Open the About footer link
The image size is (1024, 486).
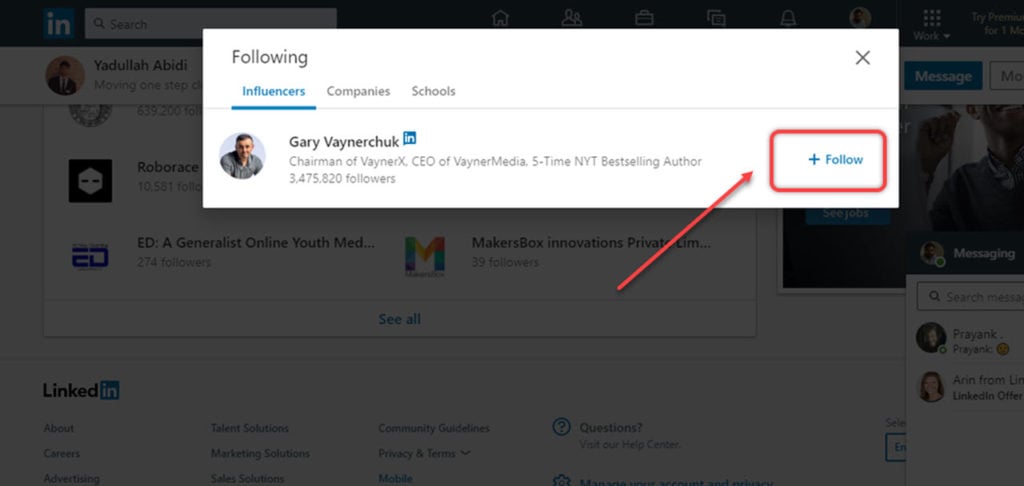tap(59, 429)
